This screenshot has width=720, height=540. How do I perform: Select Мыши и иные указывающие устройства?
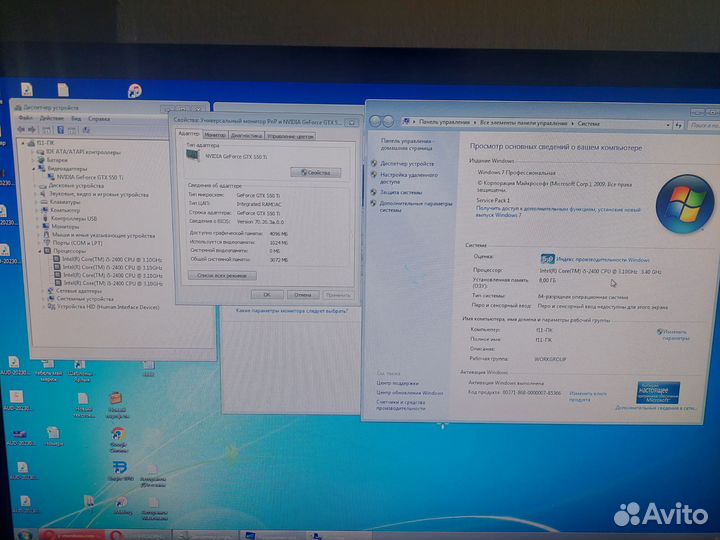[x=103, y=235]
